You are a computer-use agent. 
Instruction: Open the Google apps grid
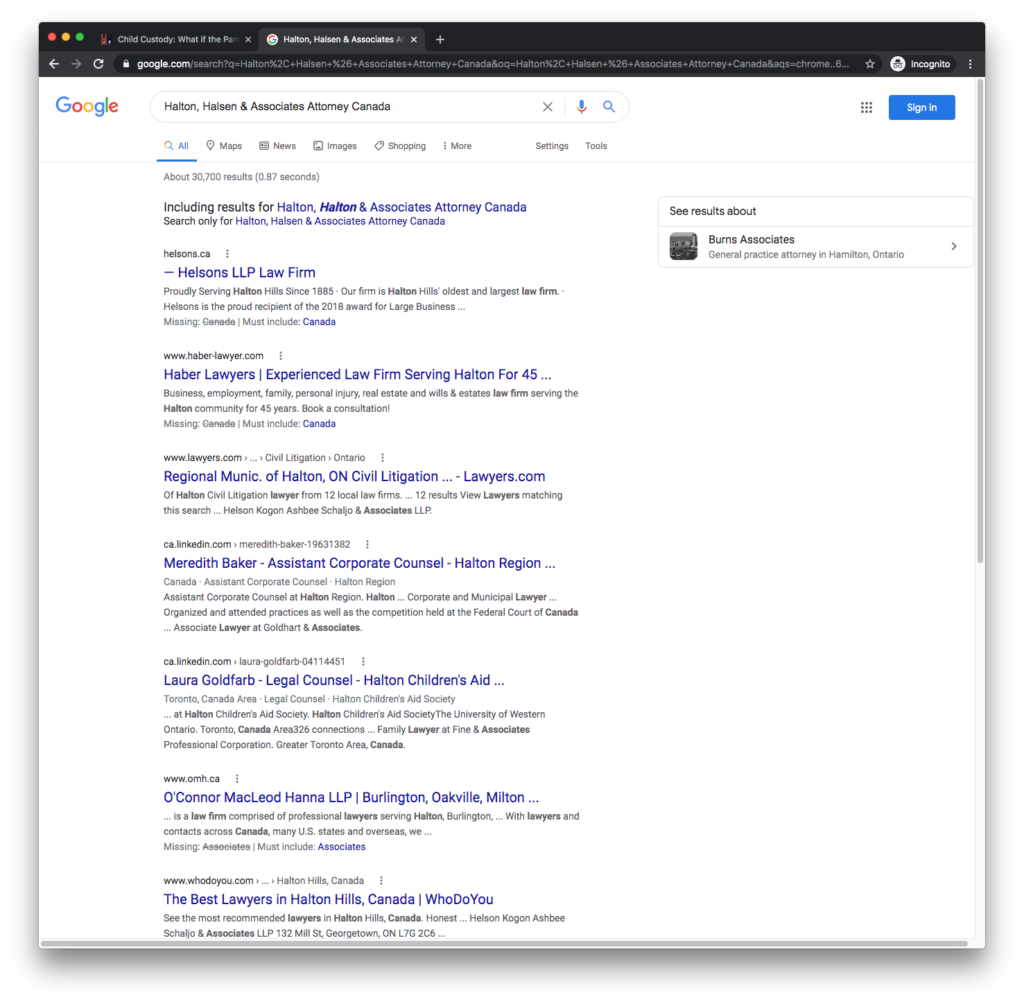867,107
